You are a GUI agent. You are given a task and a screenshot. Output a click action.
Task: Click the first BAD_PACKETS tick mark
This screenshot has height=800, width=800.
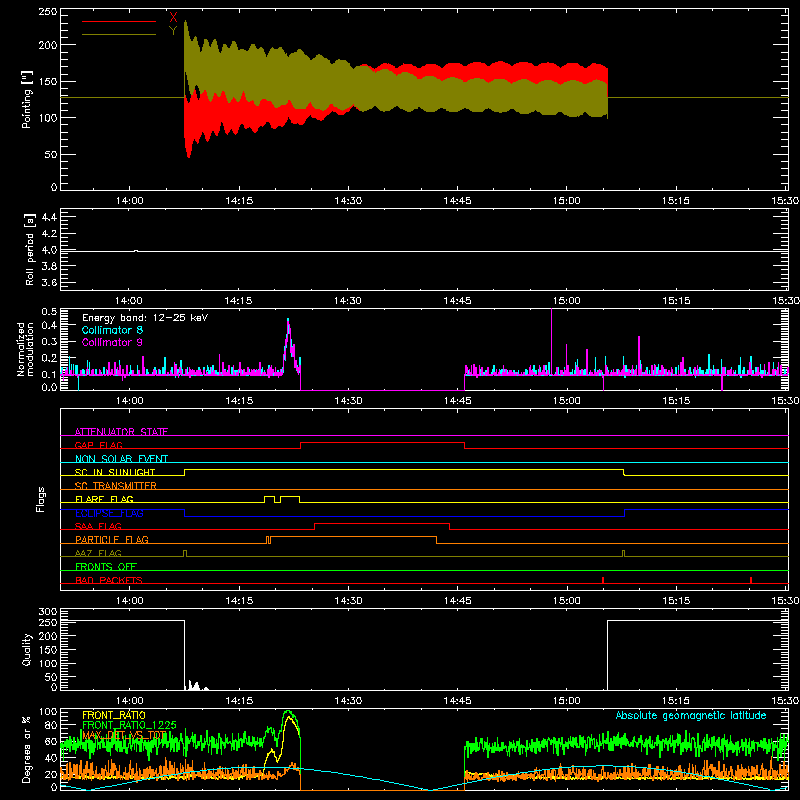[603, 580]
